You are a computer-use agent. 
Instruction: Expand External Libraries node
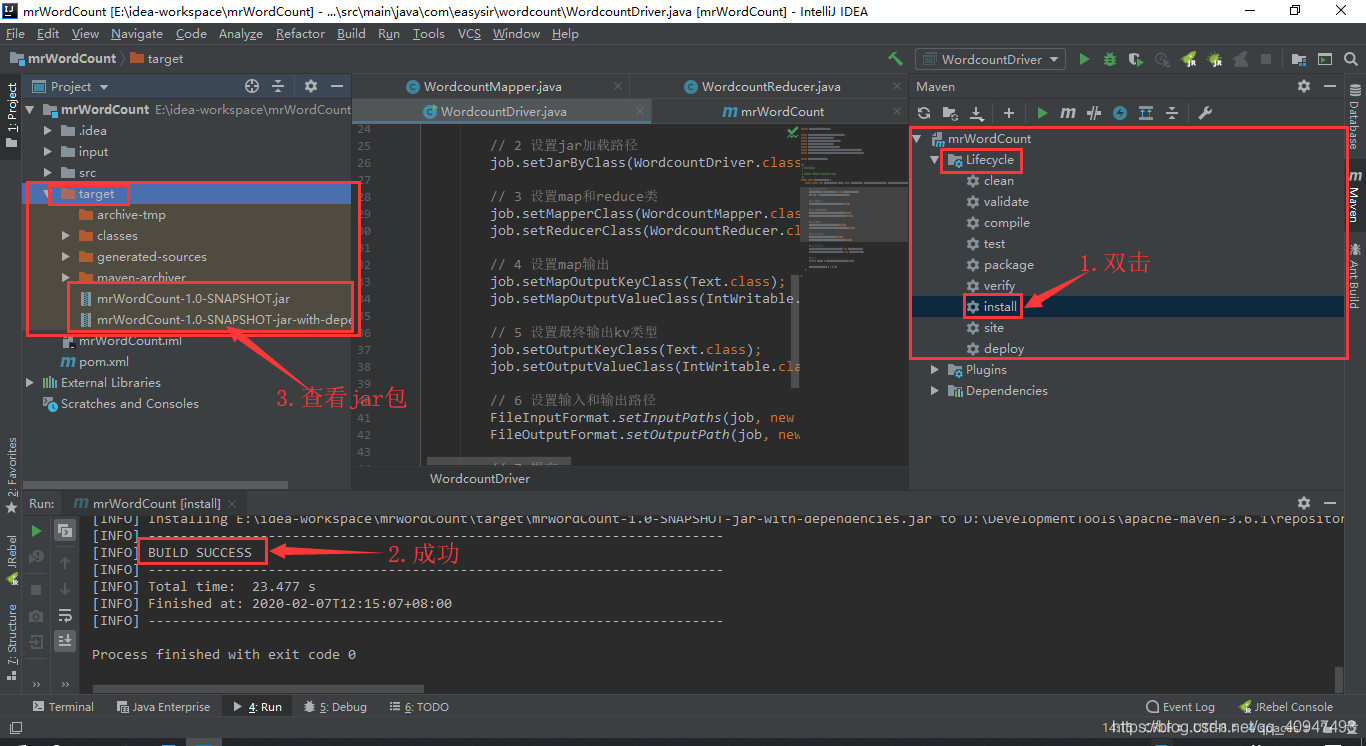[29, 383]
